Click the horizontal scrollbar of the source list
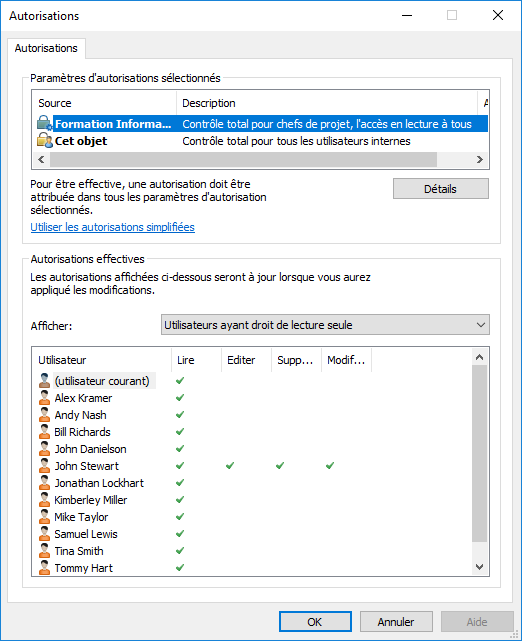This screenshot has width=522, height=641. click(x=243, y=159)
